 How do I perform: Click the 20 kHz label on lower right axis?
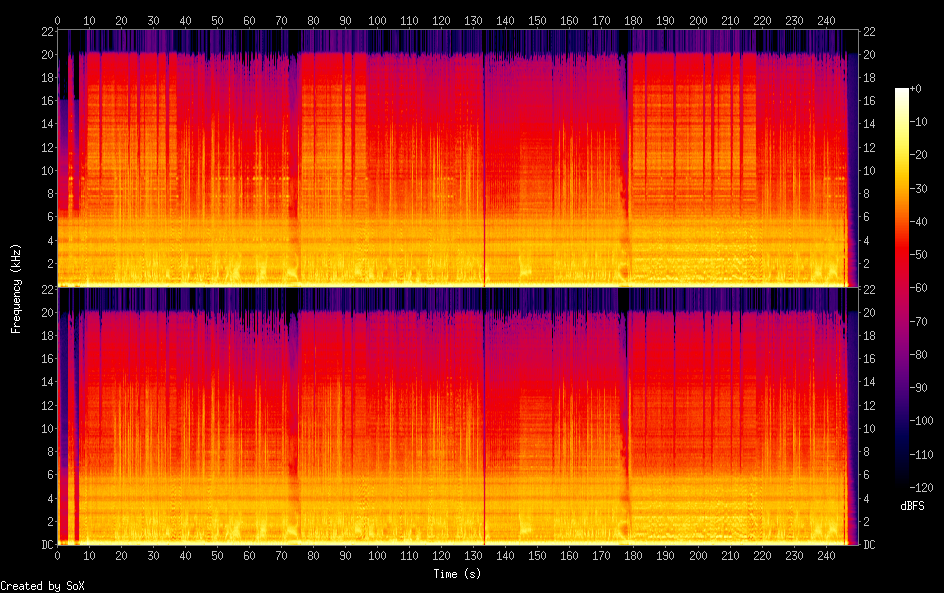click(870, 312)
